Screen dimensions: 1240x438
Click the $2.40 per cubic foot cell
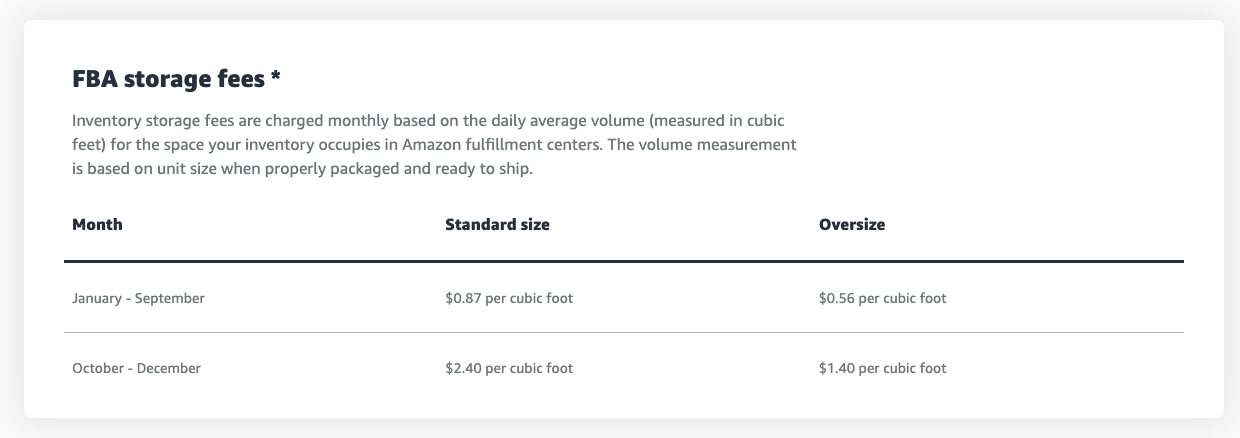point(509,368)
